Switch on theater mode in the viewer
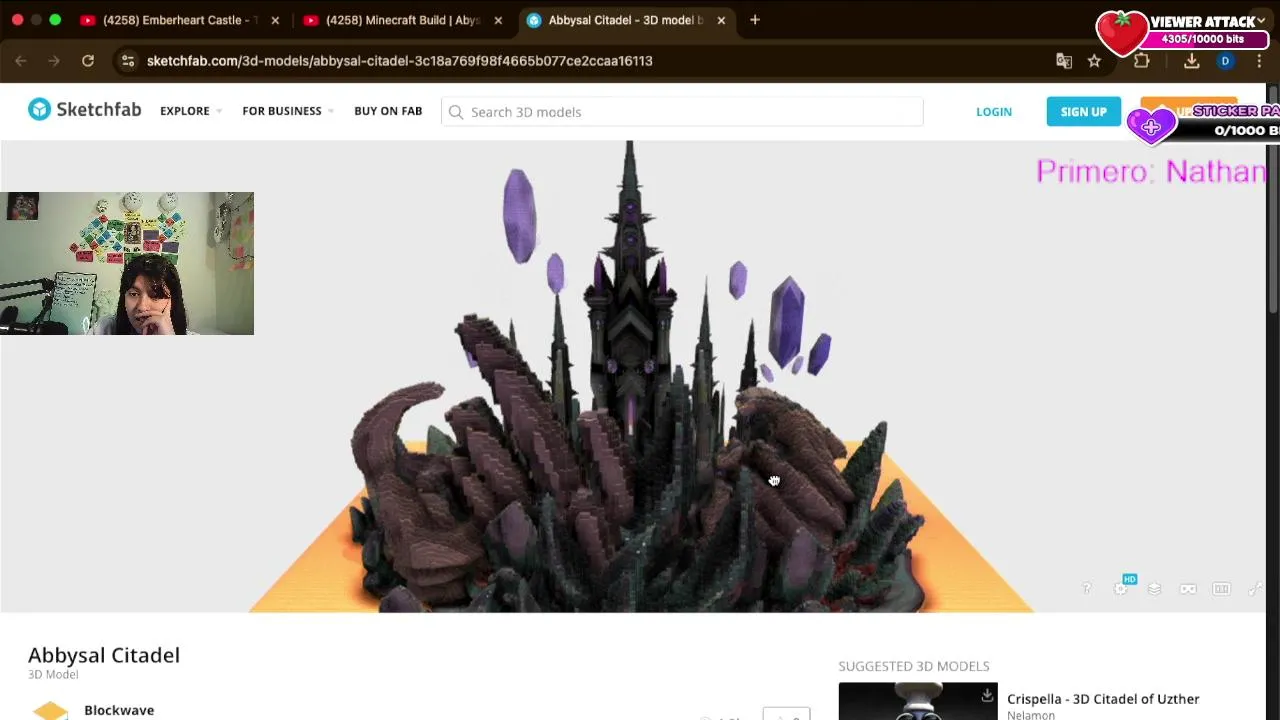Image resolution: width=1280 pixels, height=720 pixels. (1221, 589)
